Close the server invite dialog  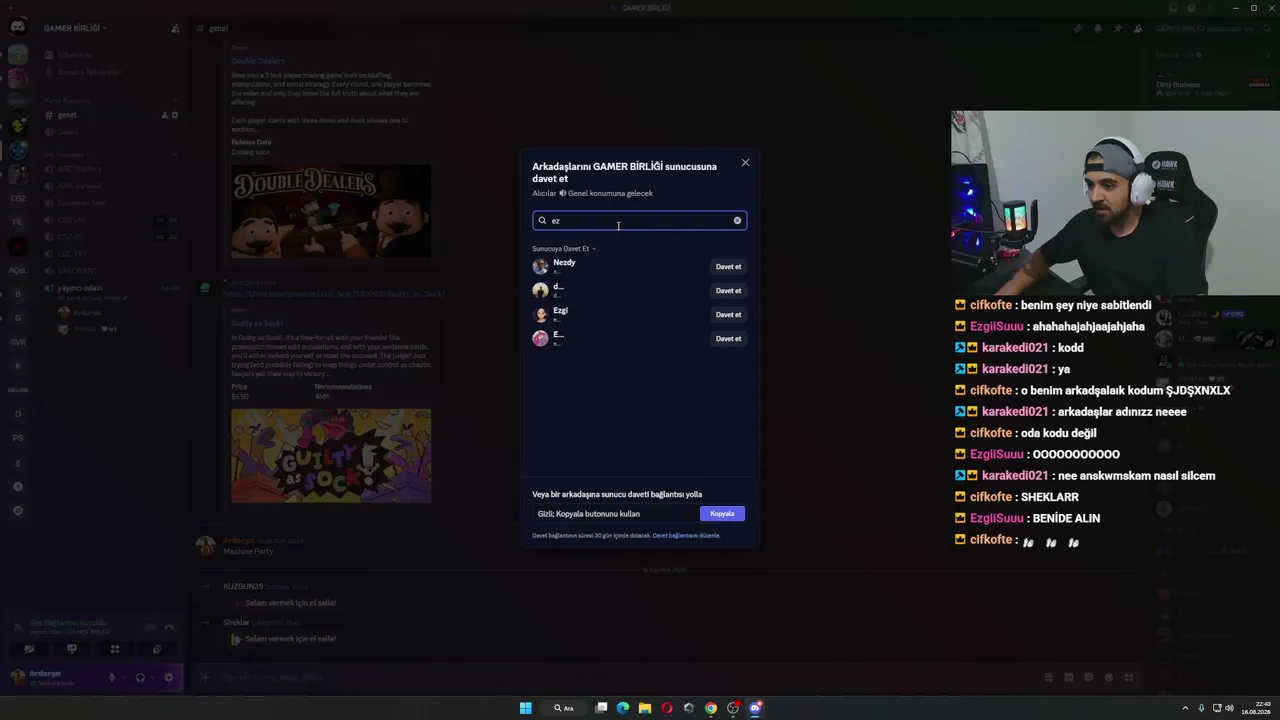[x=745, y=163]
